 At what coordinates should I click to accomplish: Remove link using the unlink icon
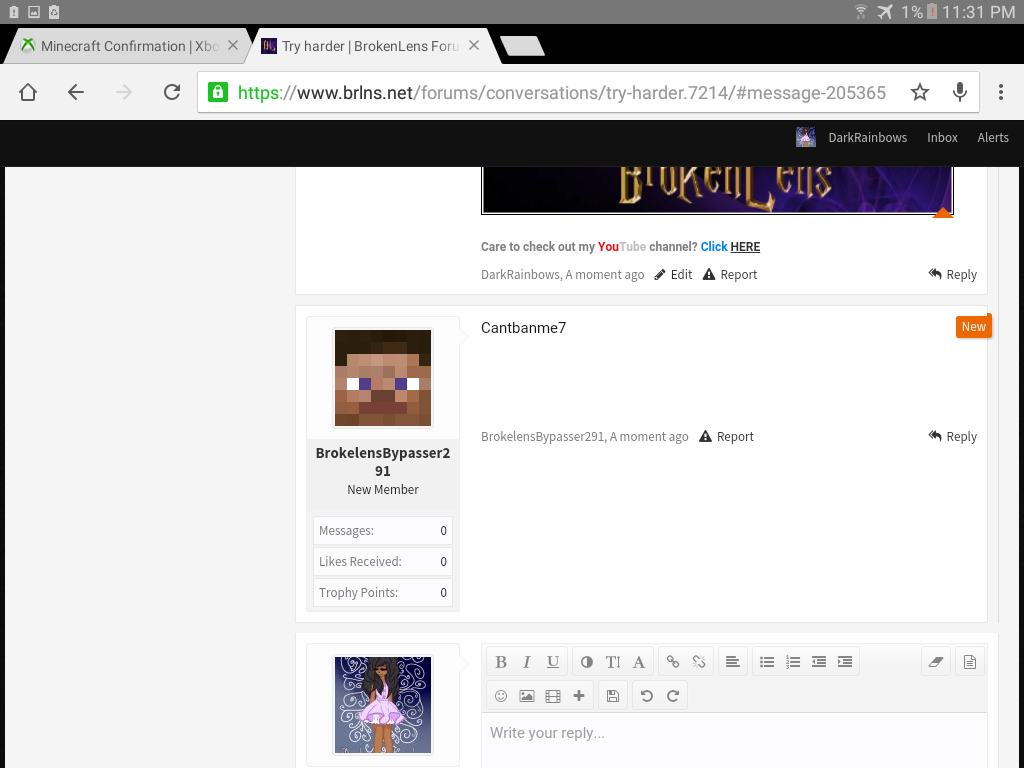click(x=699, y=662)
